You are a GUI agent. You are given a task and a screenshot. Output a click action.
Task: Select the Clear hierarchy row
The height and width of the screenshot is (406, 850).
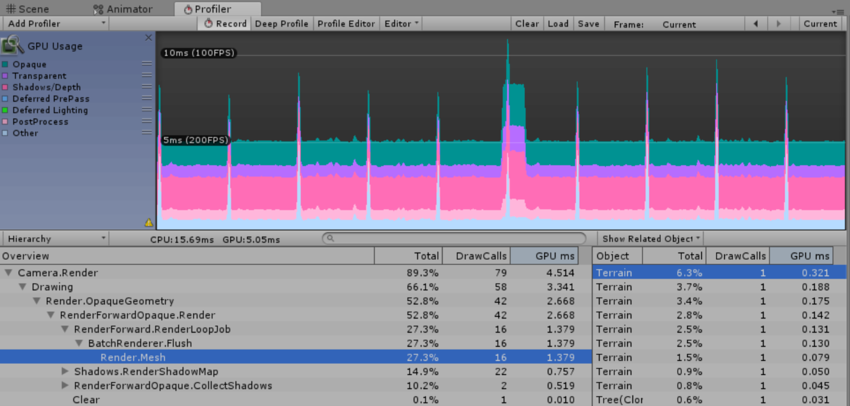click(295, 399)
